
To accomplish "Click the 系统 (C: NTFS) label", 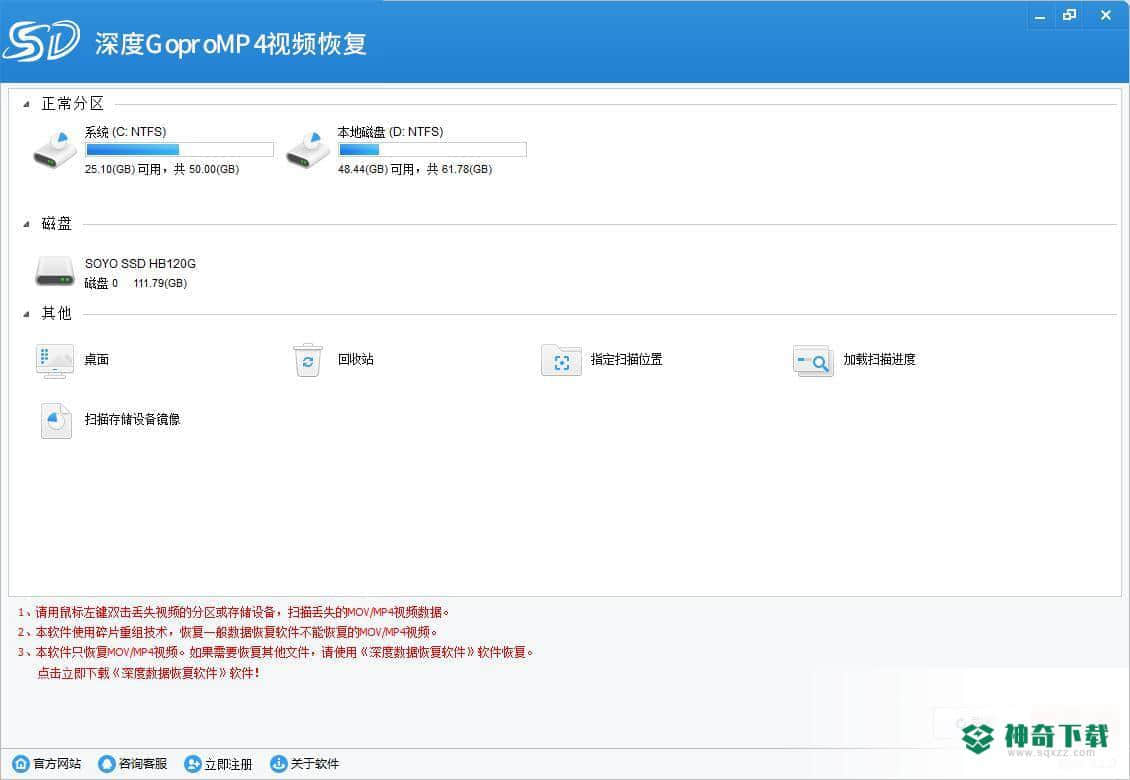I will [125, 132].
